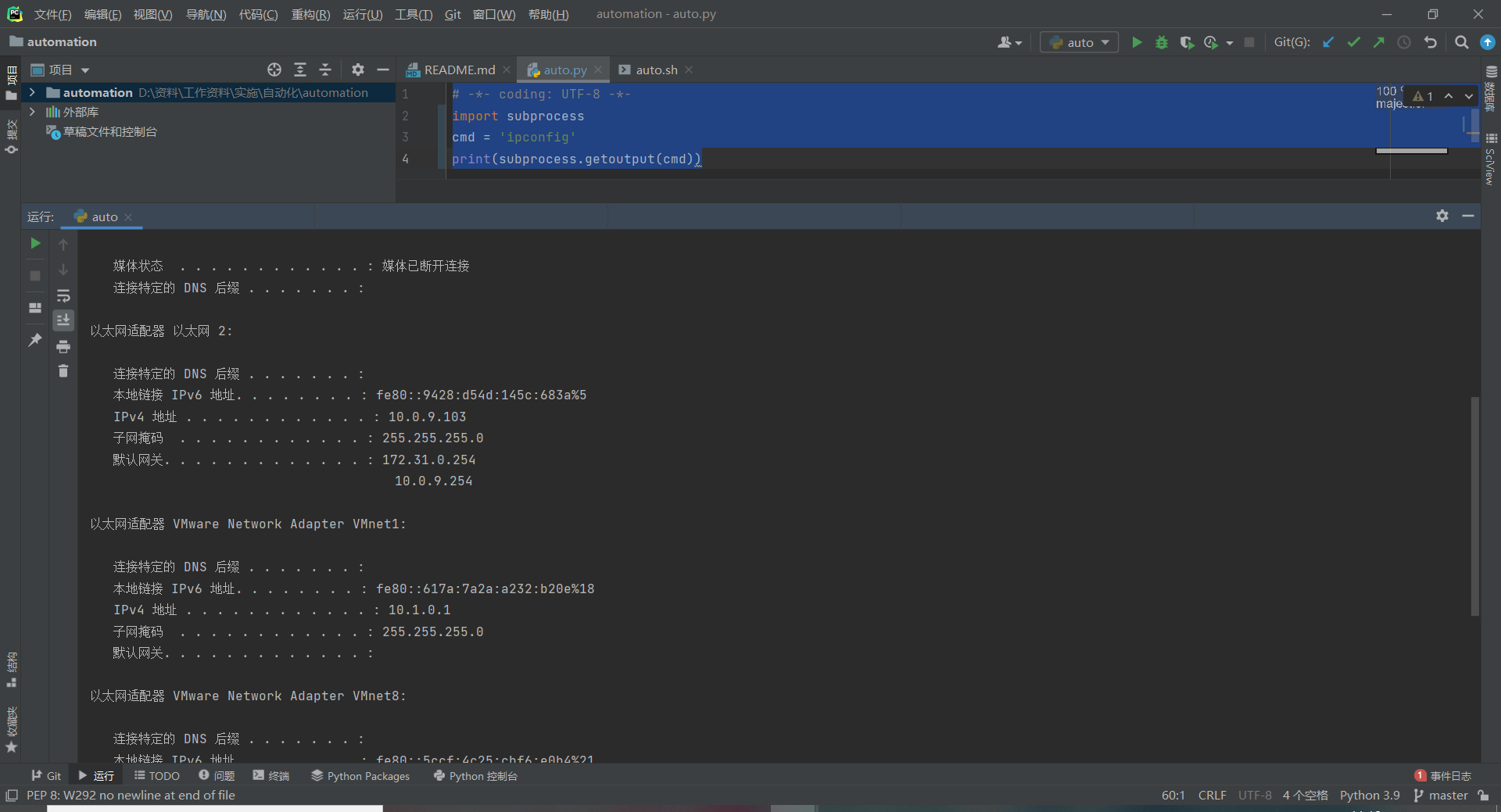Screen dimensions: 1501x812
Task: Close the auto run tab
Action: pos(128,216)
